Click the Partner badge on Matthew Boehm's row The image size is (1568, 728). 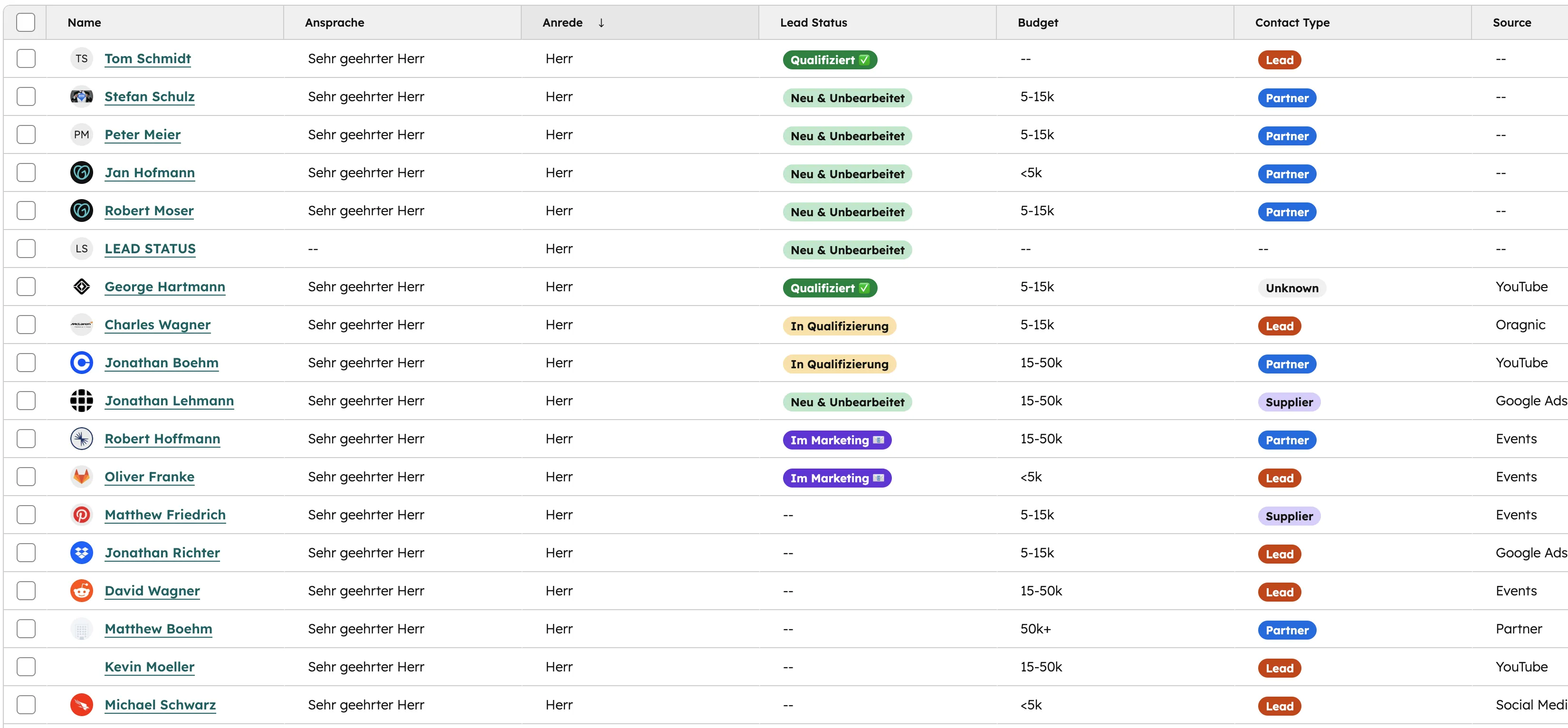tap(1287, 629)
